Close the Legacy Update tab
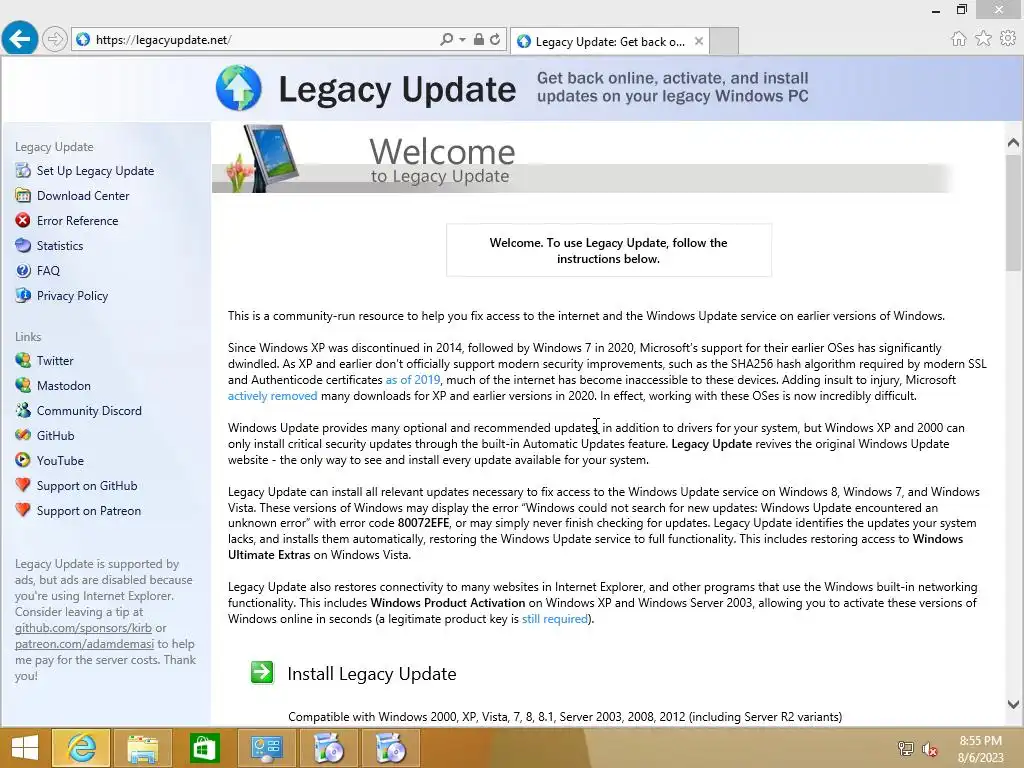Viewport: 1024px width, 768px height. (x=699, y=41)
